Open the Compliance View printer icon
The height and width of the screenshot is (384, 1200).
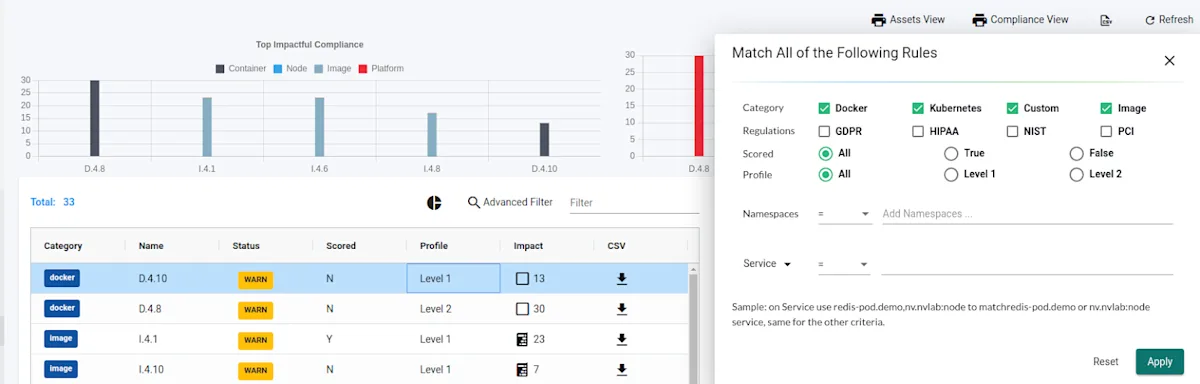tap(980, 20)
